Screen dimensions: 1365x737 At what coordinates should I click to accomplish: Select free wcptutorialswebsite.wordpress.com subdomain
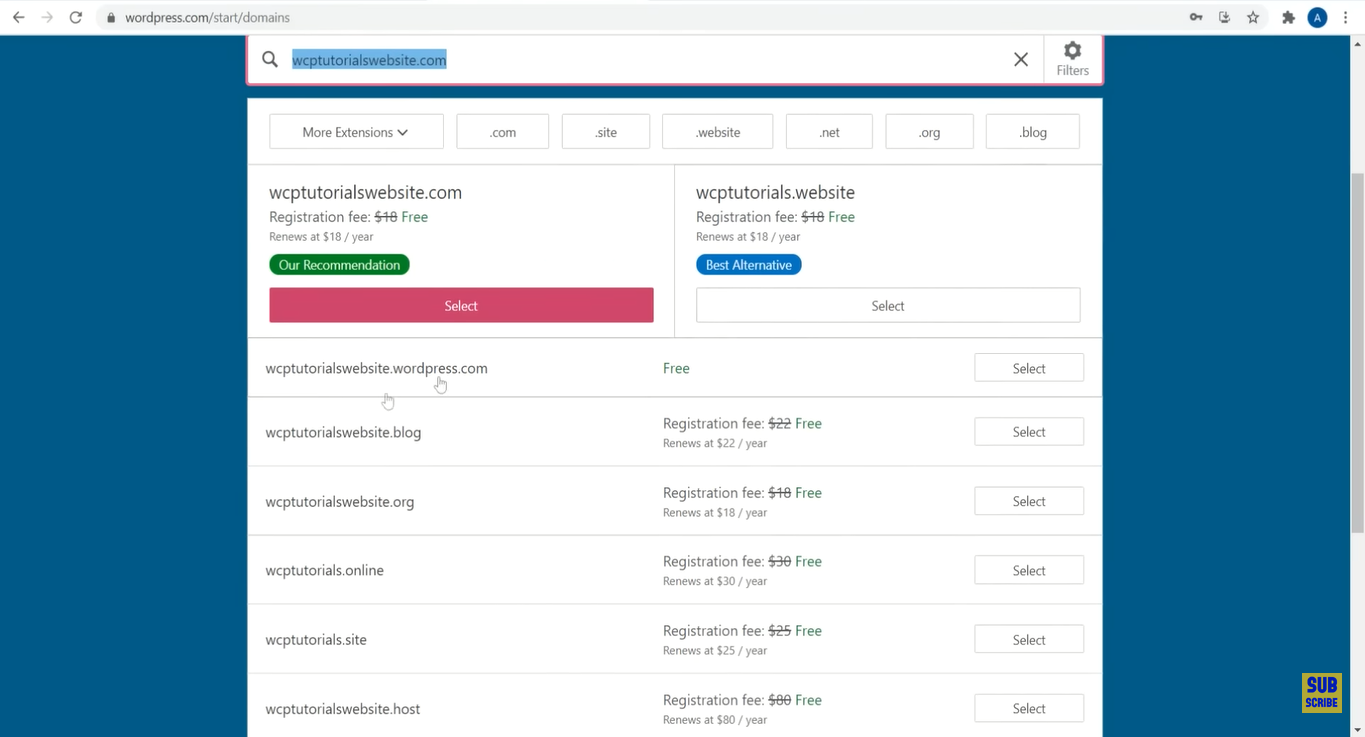(1028, 368)
